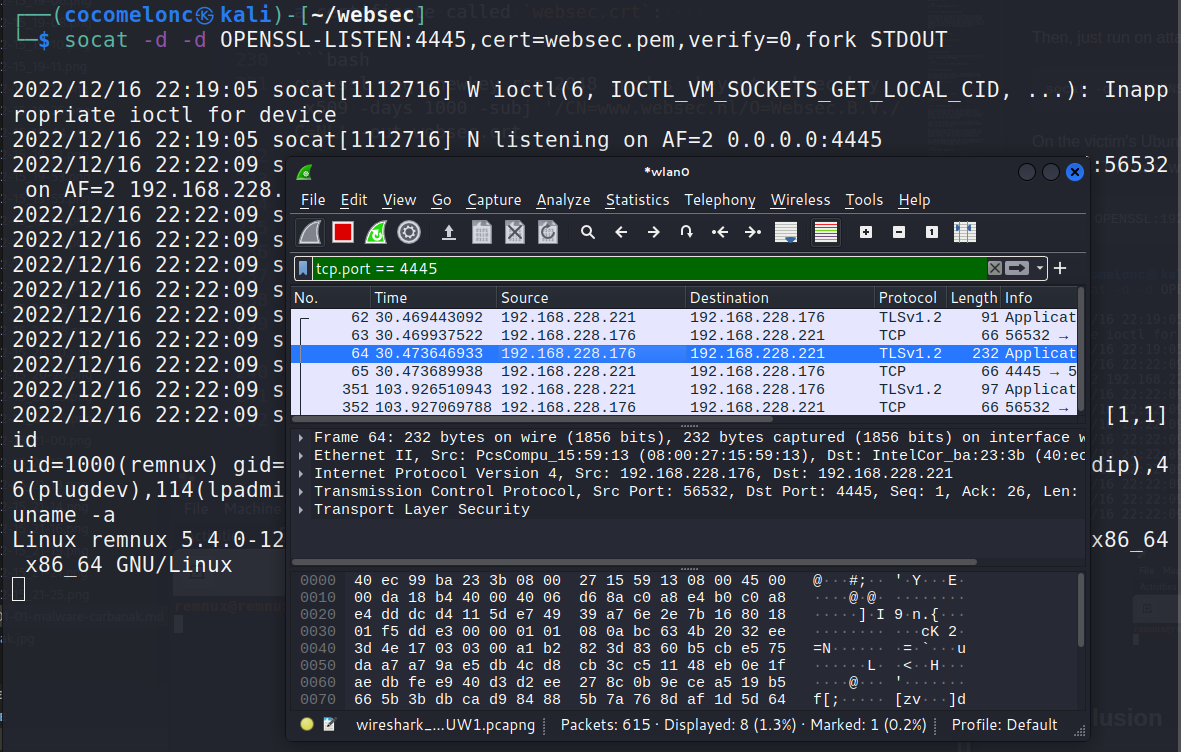Screen dimensions: 1181x752
Task: Open the Telephony menu
Action: (x=720, y=200)
